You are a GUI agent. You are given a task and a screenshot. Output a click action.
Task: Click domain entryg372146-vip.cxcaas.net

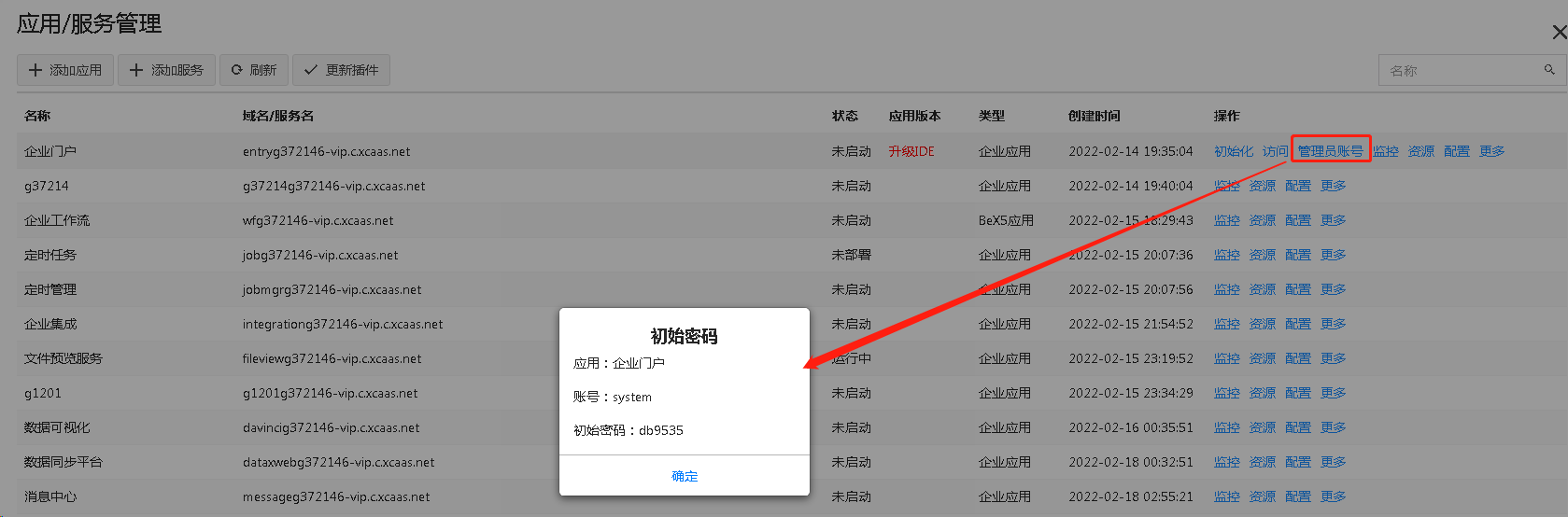point(327,151)
